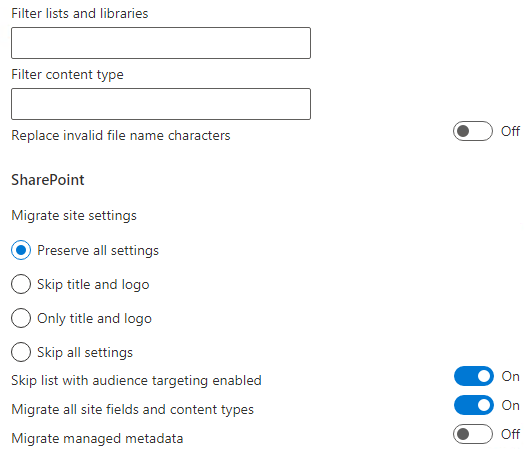527x449 pixels.
Task: Select the Only title and logo radio
Action: pos(21,318)
